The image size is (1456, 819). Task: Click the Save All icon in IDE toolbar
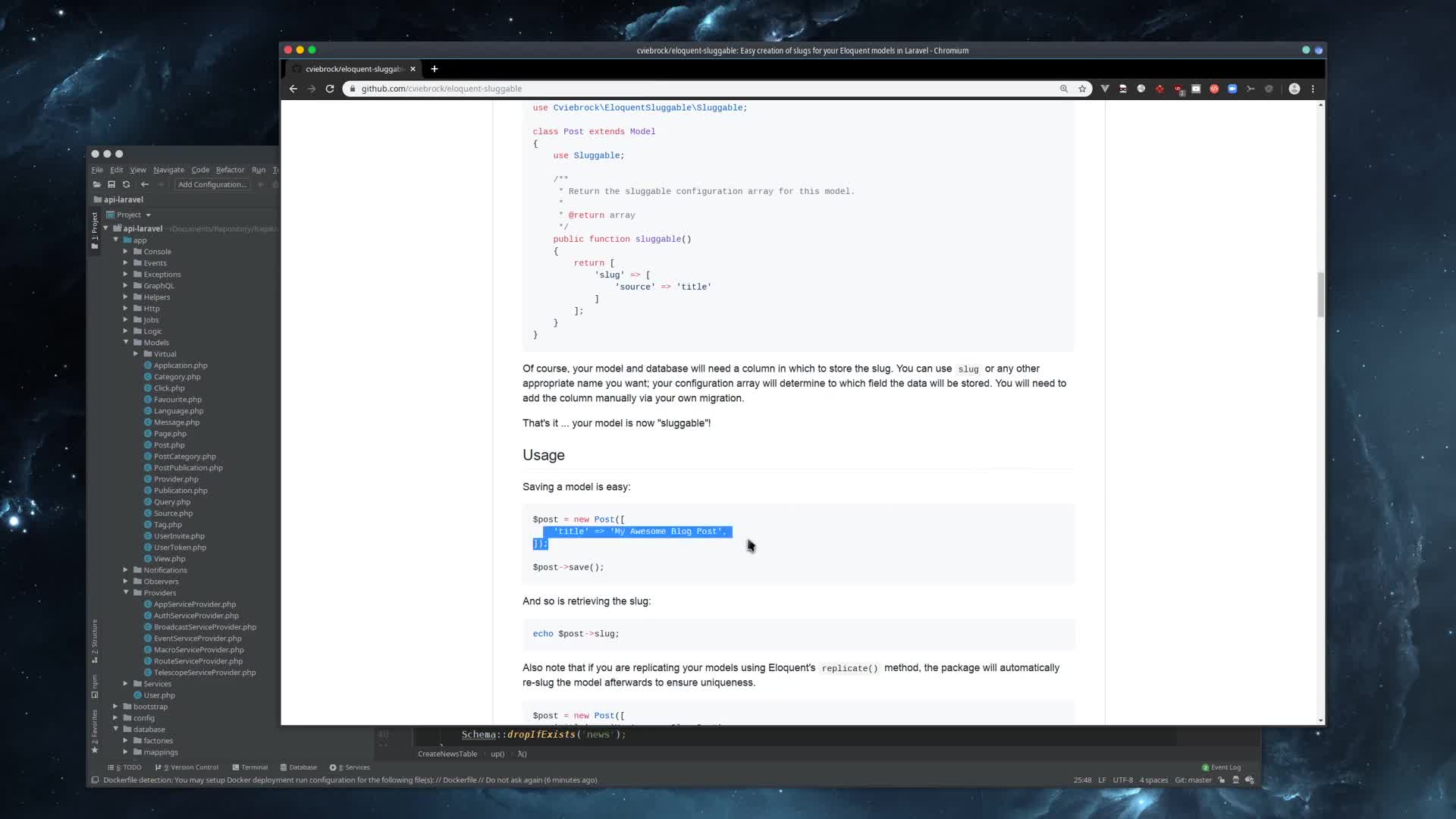click(111, 184)
